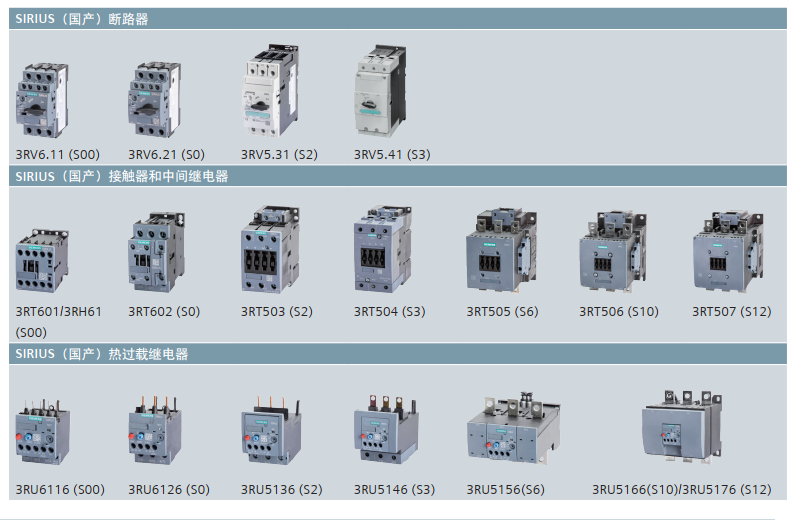The height and width of the screenshot is (520, 805).
Task: Click the "3RT601/3RH61 (S00)" label
Action: pos(59,322)
